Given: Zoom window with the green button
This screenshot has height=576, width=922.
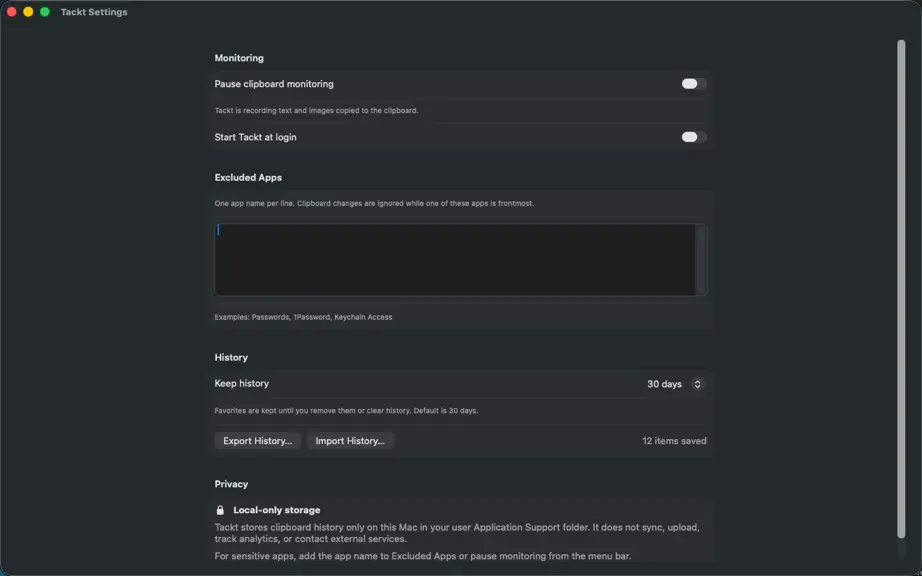Looking at the screenshot, I should tap(45, 12).
